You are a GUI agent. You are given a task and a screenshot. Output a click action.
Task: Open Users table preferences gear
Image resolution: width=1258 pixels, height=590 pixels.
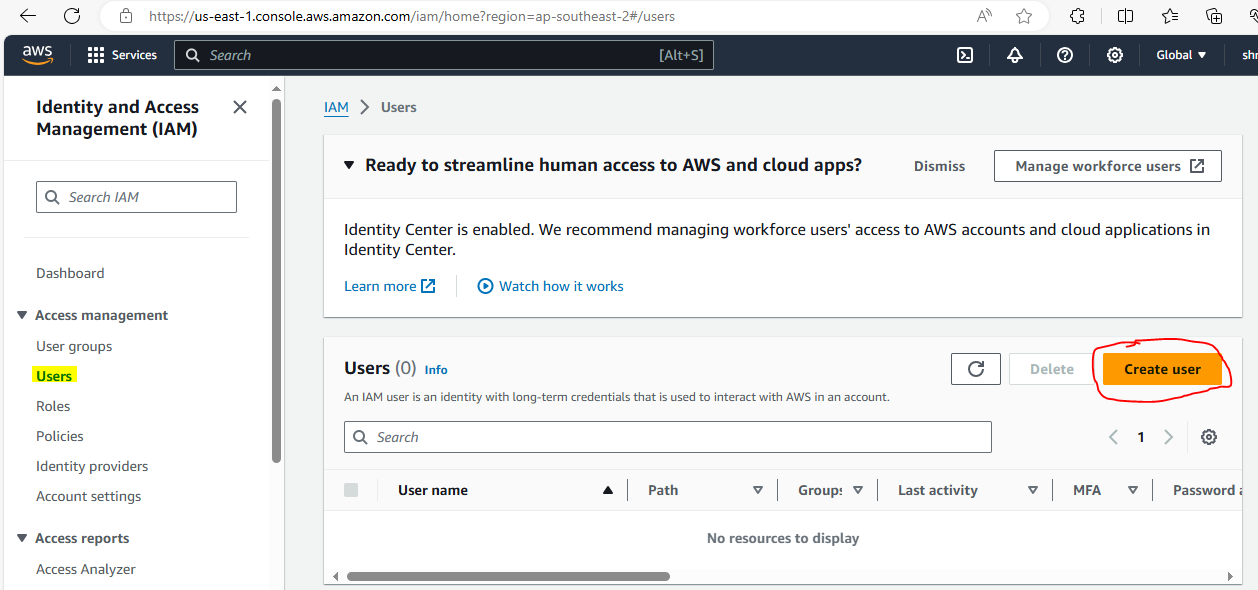click(x=1209, y=437)
